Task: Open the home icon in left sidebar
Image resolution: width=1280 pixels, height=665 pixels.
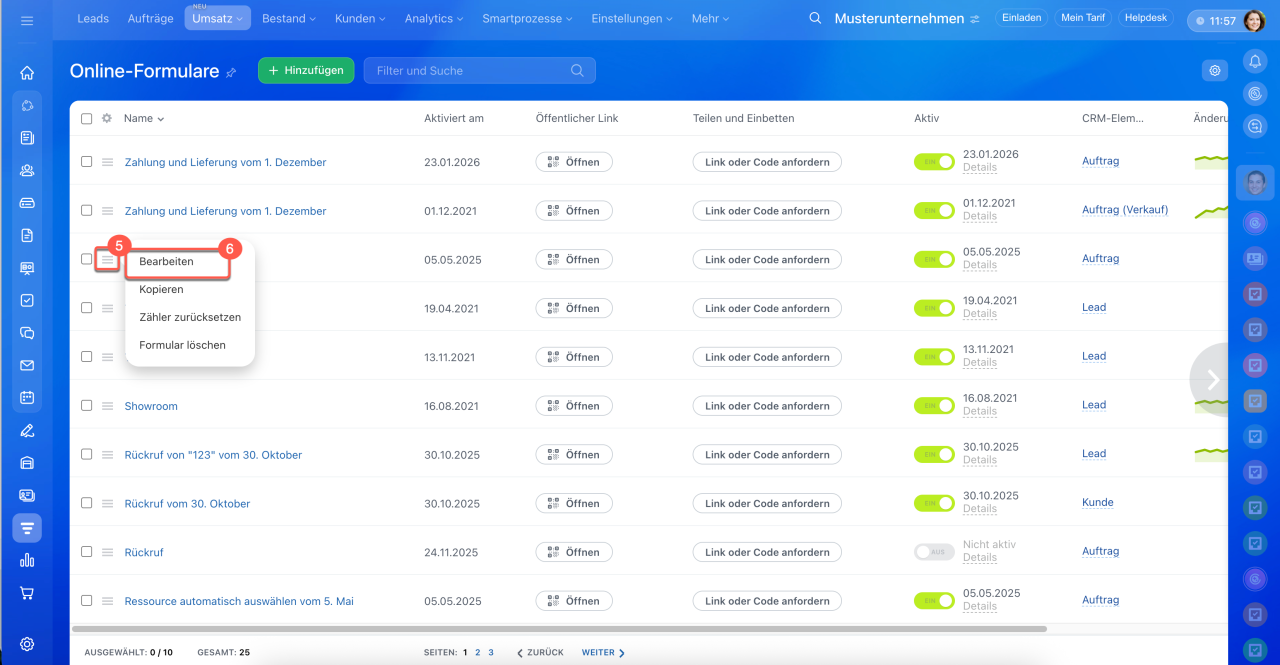Action: pyautogui.click(x=27, y=72)
